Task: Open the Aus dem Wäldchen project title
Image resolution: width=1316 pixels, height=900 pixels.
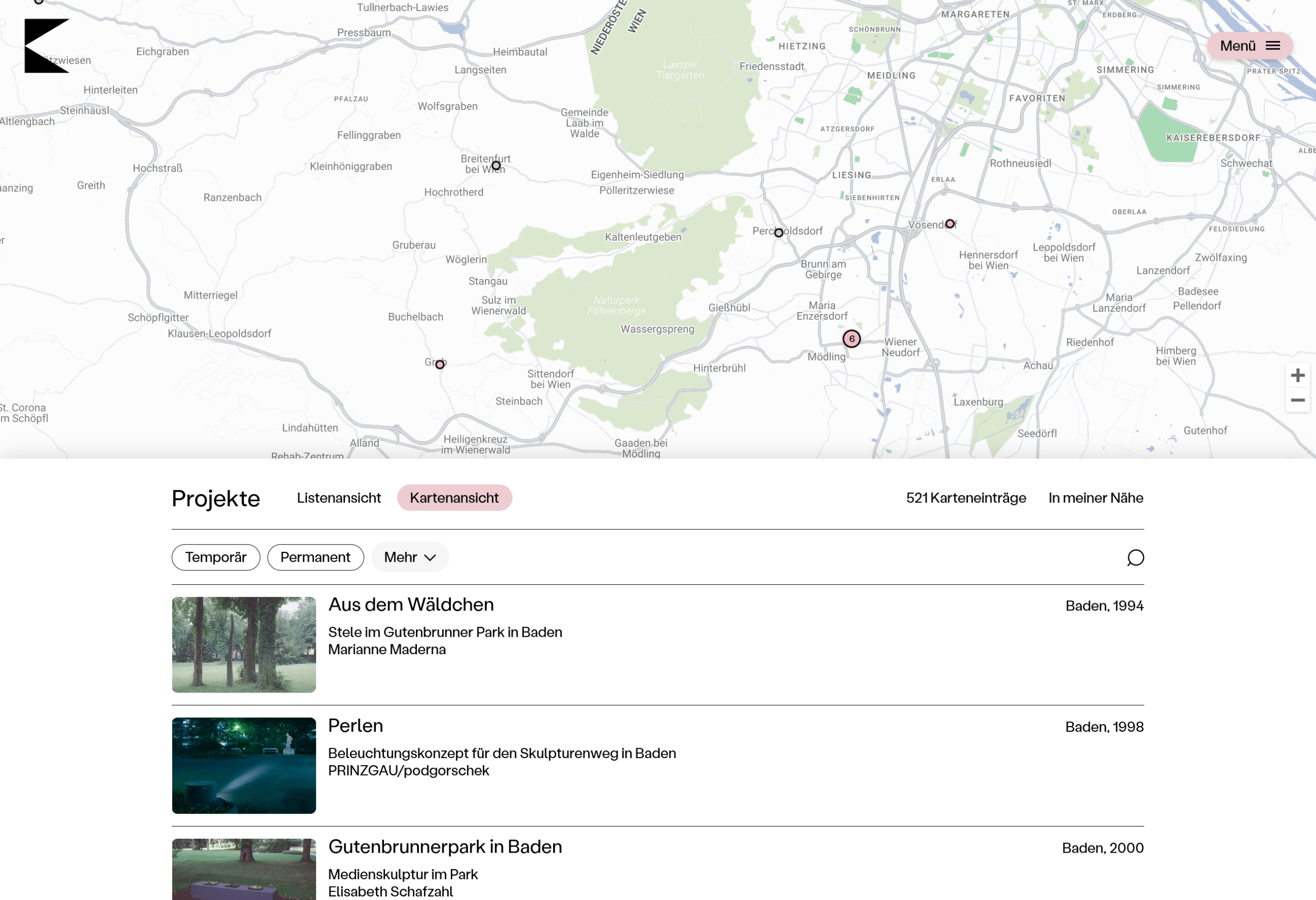Action: (x=411, y=605)
